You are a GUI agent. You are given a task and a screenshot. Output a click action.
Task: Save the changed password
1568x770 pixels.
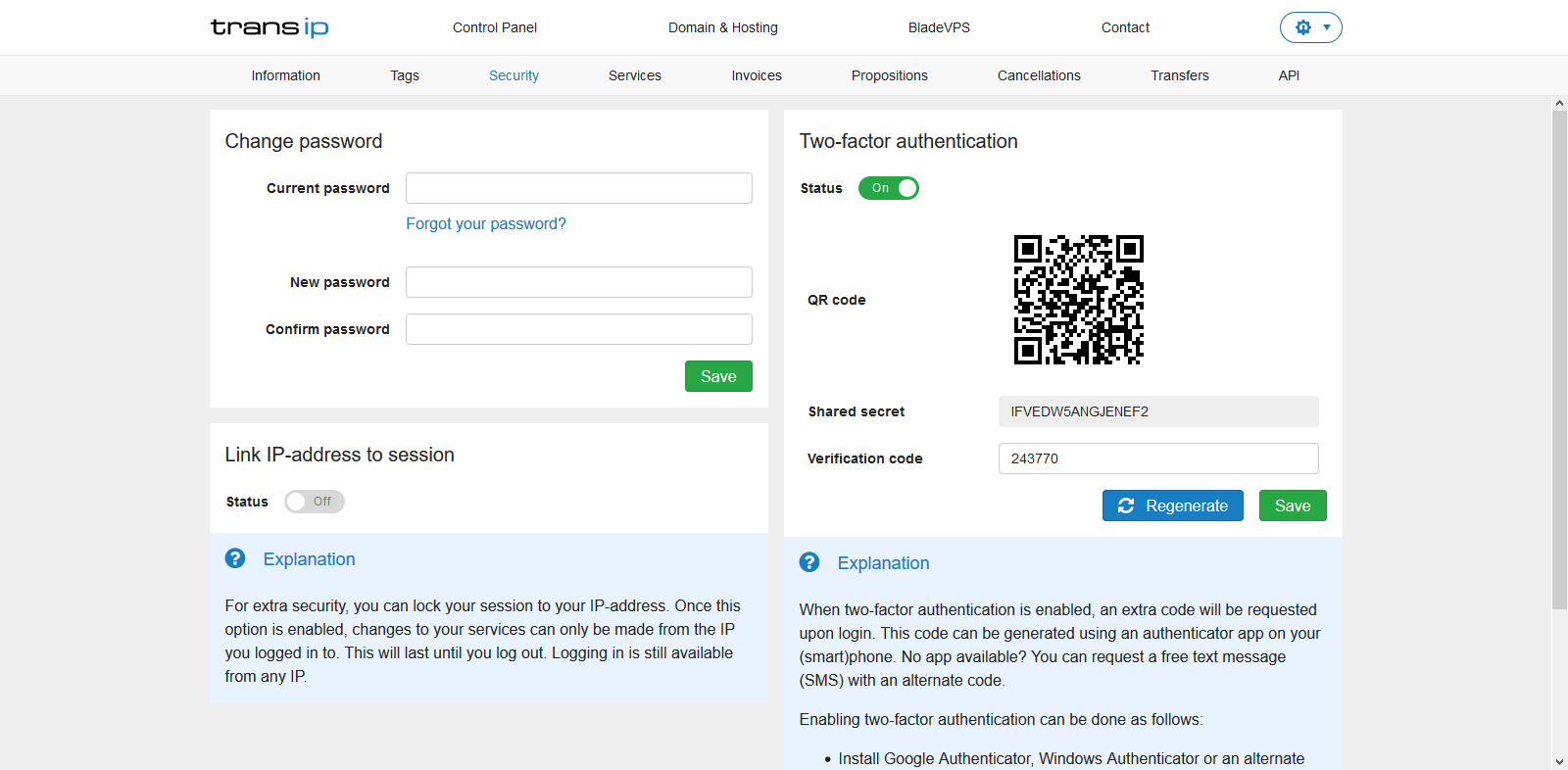click(x=718, y=376)
